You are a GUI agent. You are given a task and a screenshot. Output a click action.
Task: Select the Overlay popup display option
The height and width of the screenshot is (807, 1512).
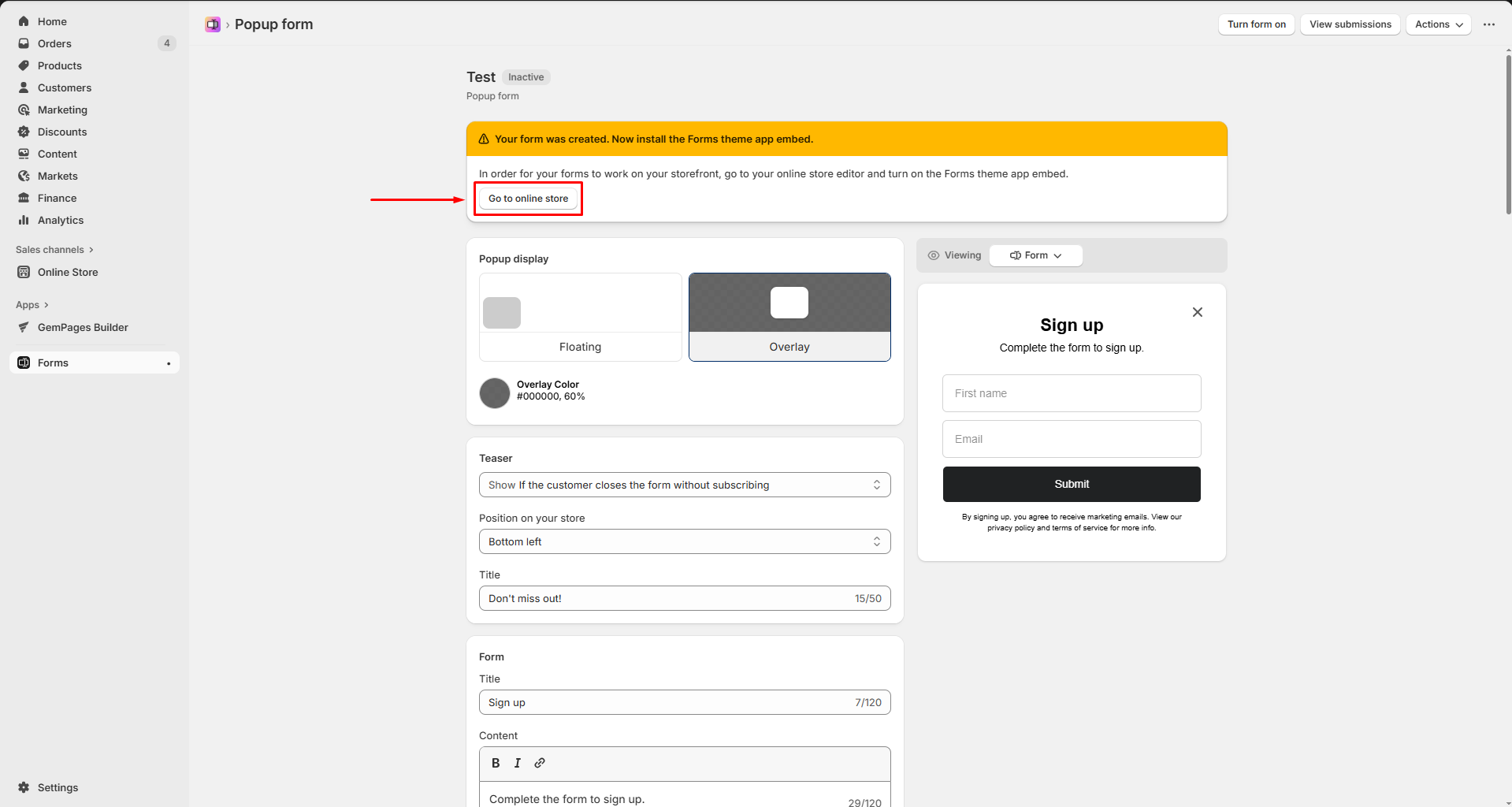(x=789, y=317)
